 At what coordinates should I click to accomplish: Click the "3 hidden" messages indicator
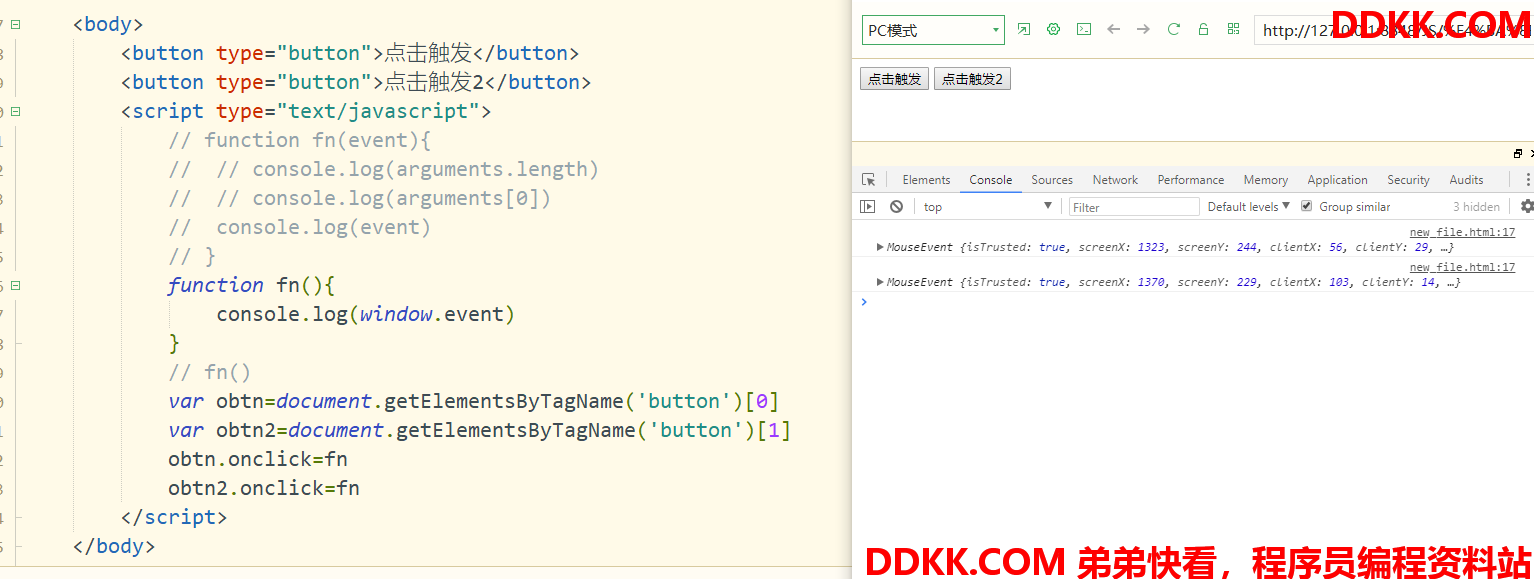[x=1476, y=207]
